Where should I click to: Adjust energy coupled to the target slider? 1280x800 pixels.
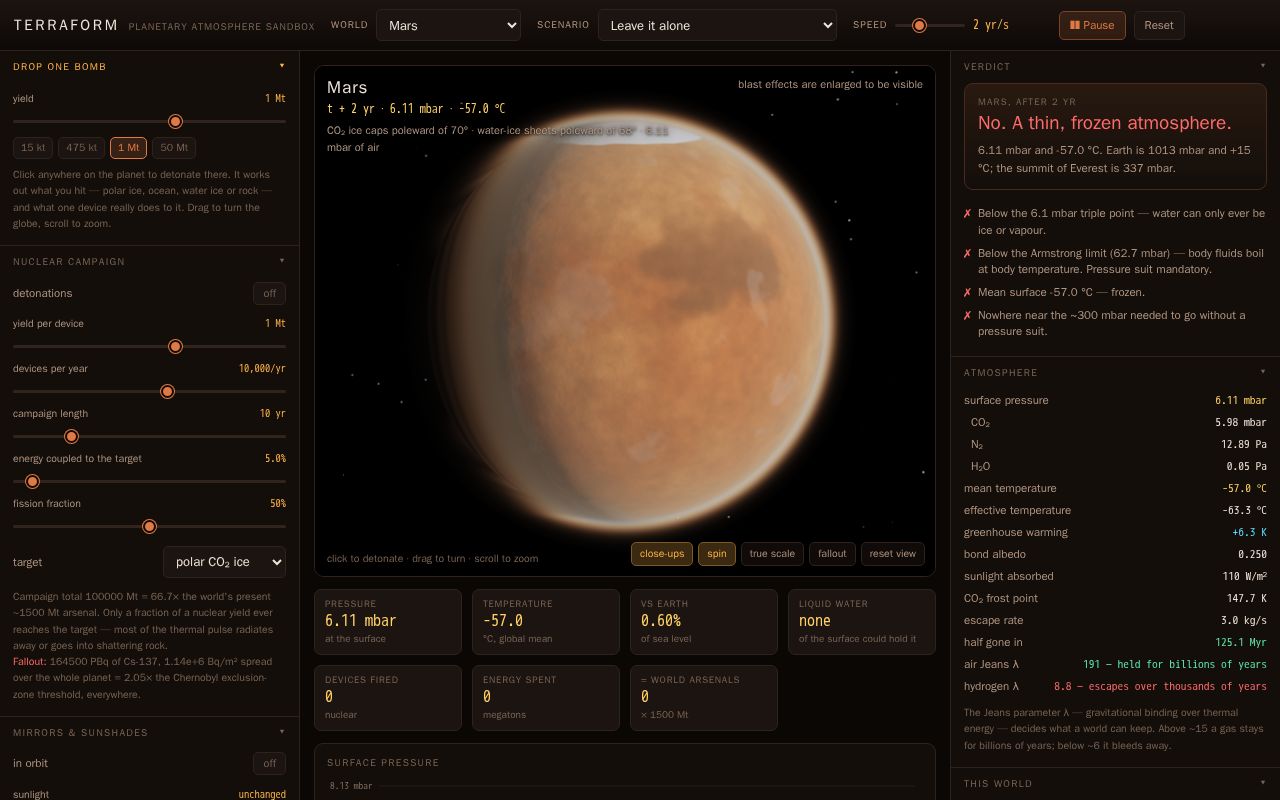pos(149,481)
